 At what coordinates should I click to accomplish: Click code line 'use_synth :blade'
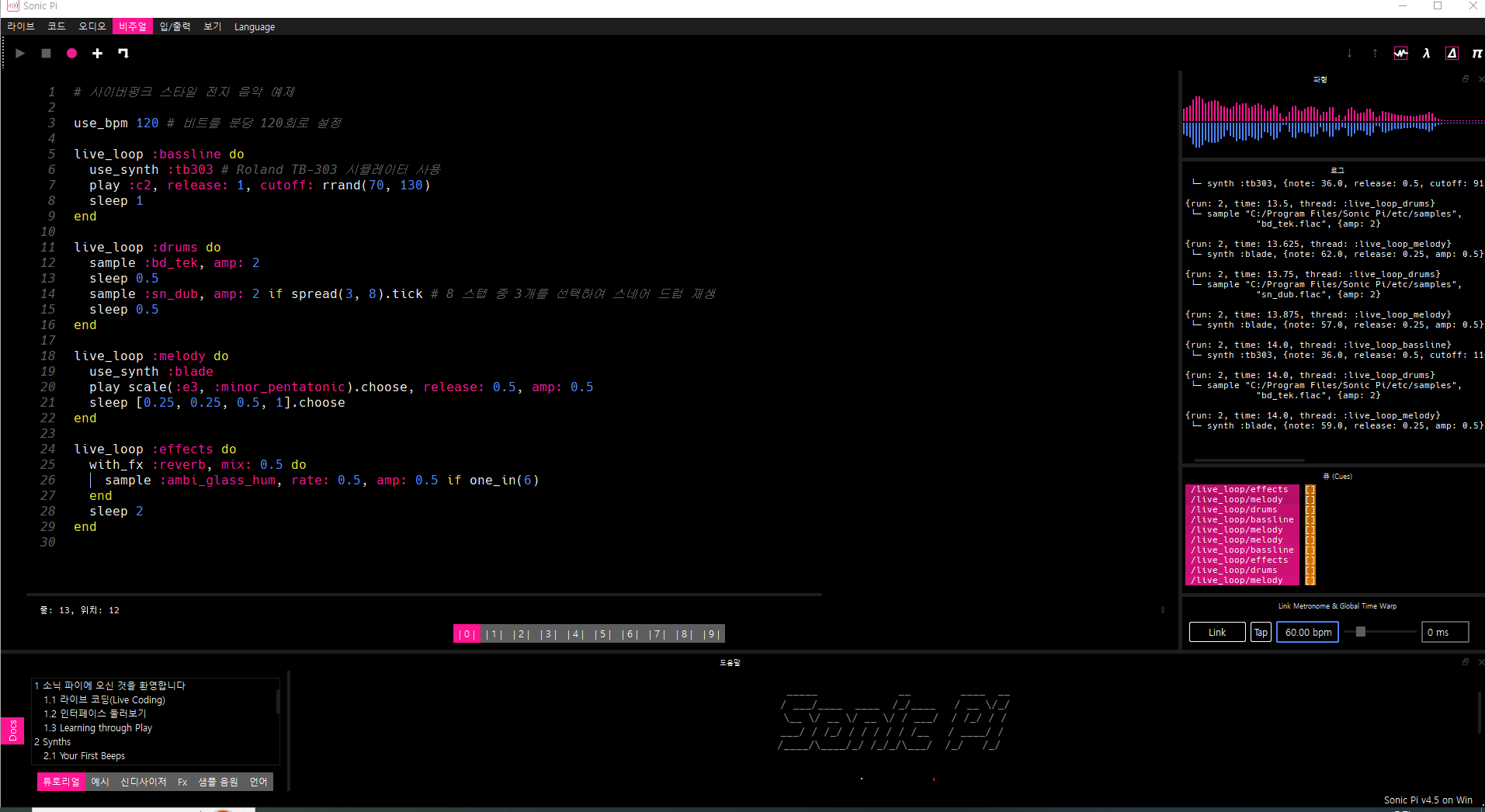click(x=151, y=371)
